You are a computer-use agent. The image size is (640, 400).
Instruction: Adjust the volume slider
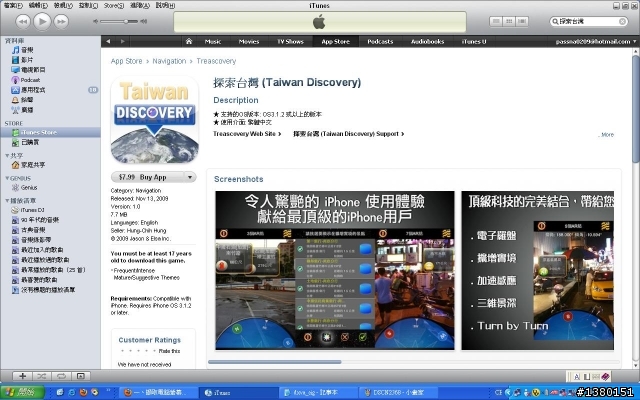point(120,21)
